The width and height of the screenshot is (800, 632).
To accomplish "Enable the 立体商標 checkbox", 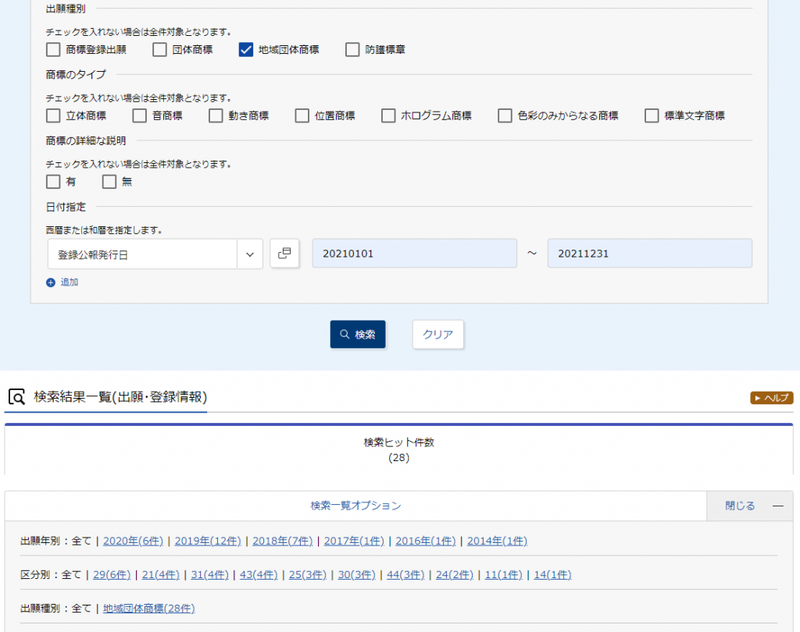I will pos(53,116).
